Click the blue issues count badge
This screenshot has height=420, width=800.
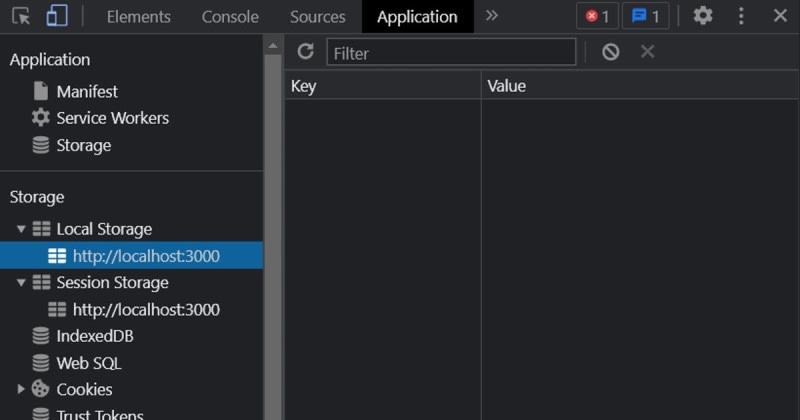click(x=646, y=16)
